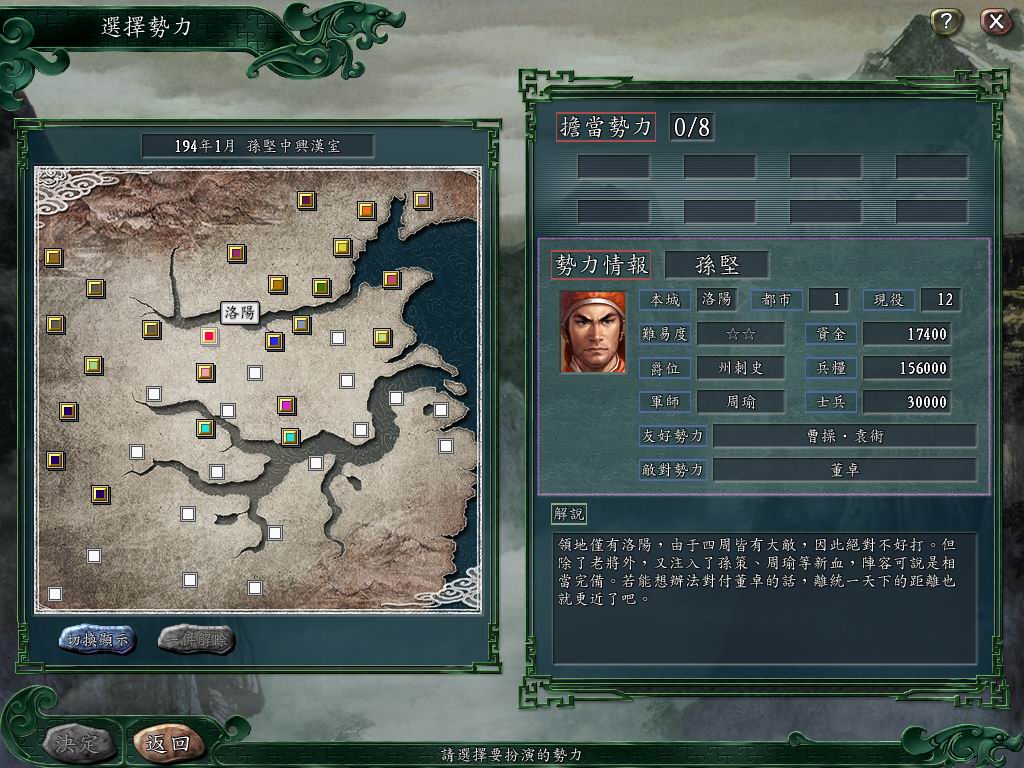Click the 解說 description label
Viewport: 1024px width, 768px height.
point(568,513)
